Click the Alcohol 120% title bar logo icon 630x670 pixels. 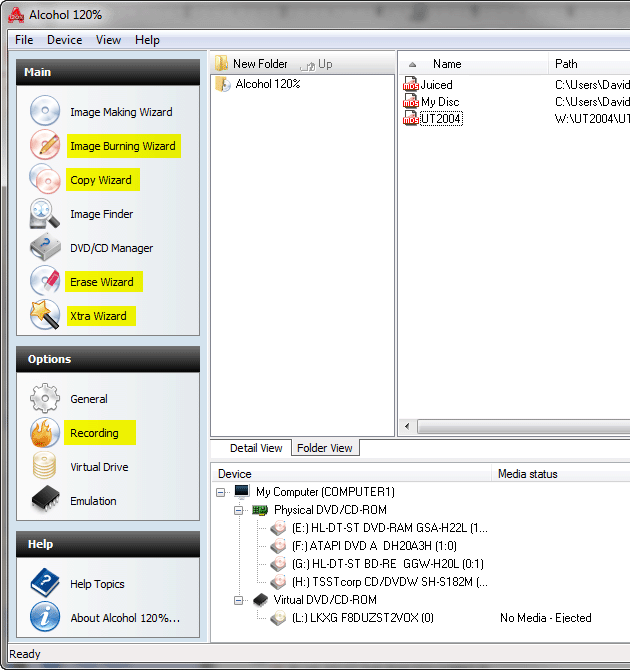[16, 15]
